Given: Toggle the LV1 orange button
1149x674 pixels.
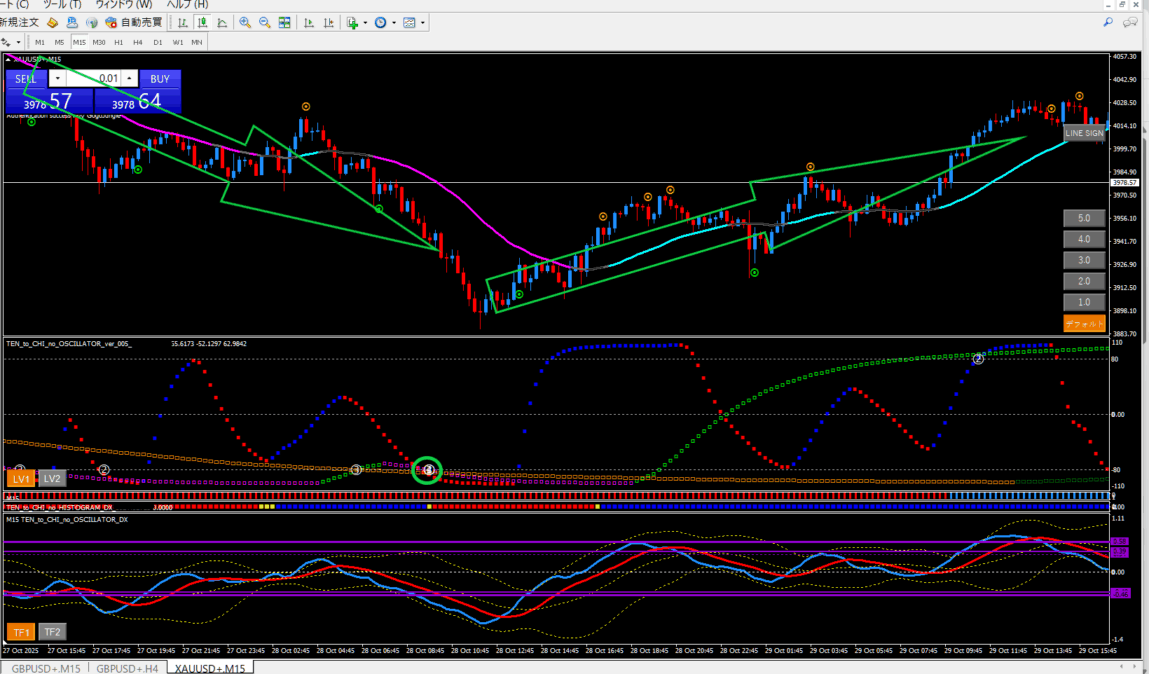Looking at the screenshot, I should pyautogui.click(x=20, y=479).
